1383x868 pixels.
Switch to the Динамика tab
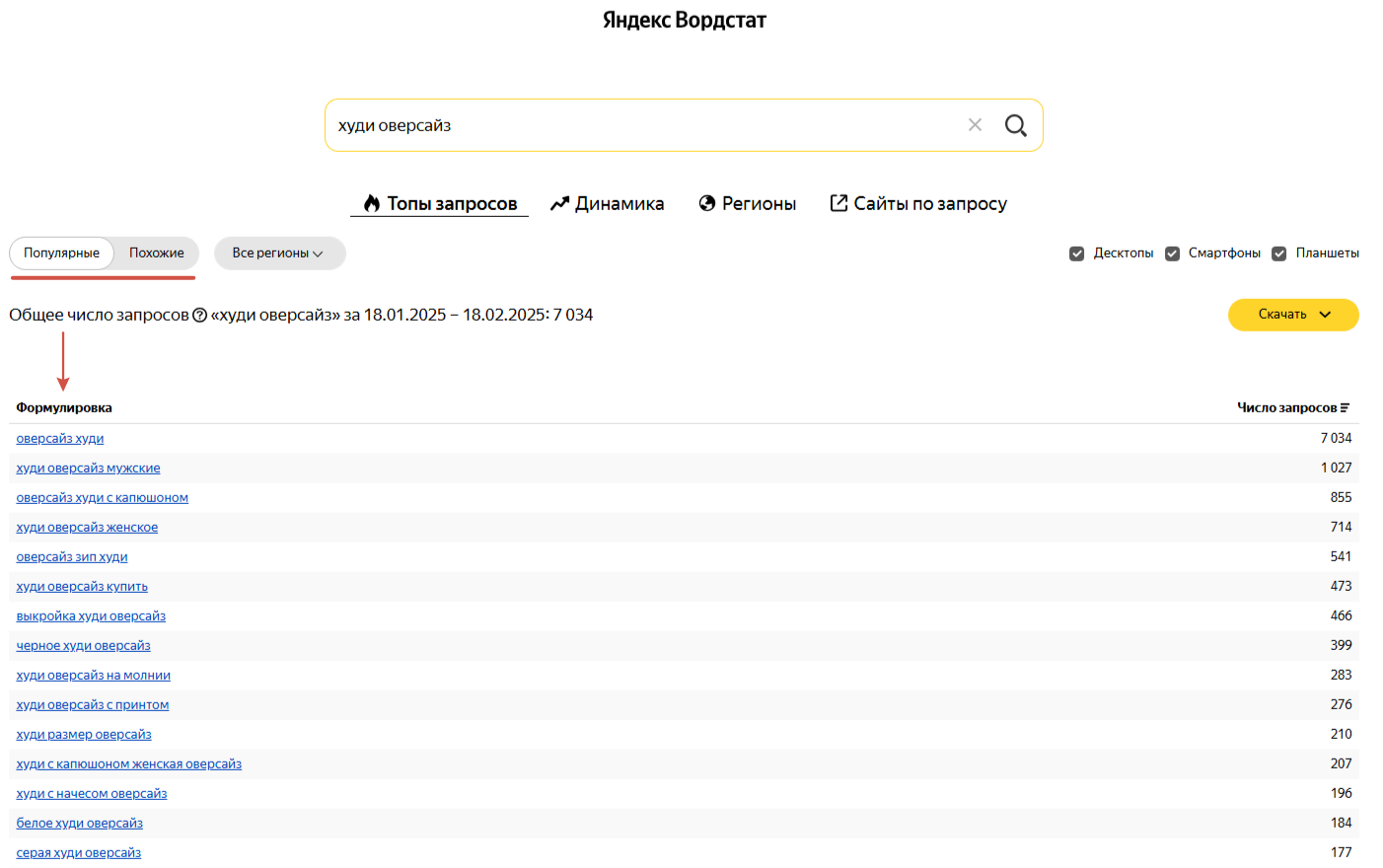click(607, 203)
